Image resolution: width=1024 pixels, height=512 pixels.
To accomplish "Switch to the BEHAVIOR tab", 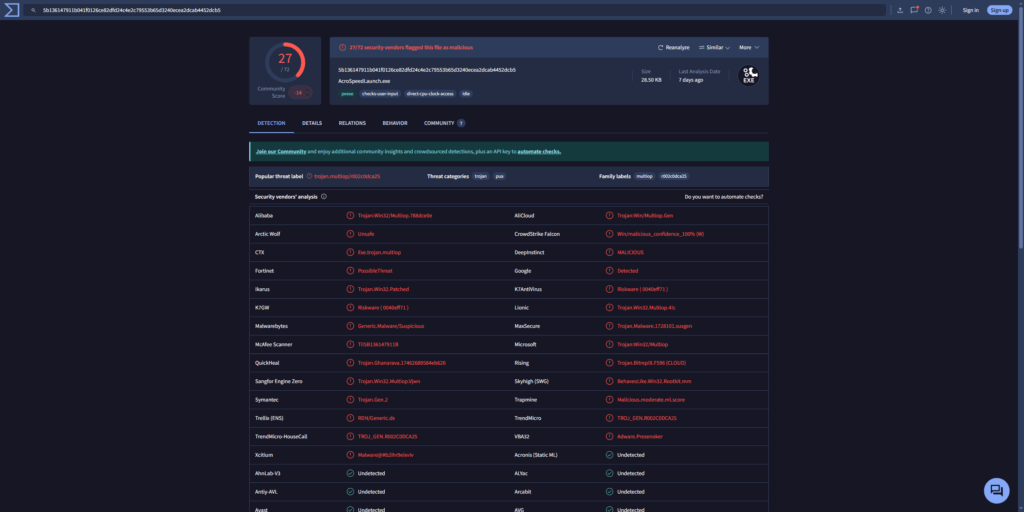I will 395,123.
